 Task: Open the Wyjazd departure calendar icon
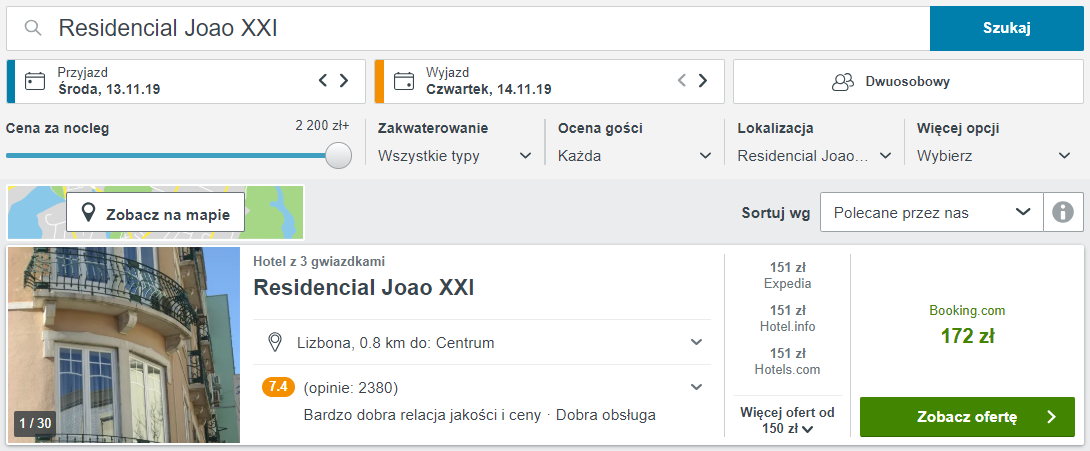coord(403,81)
